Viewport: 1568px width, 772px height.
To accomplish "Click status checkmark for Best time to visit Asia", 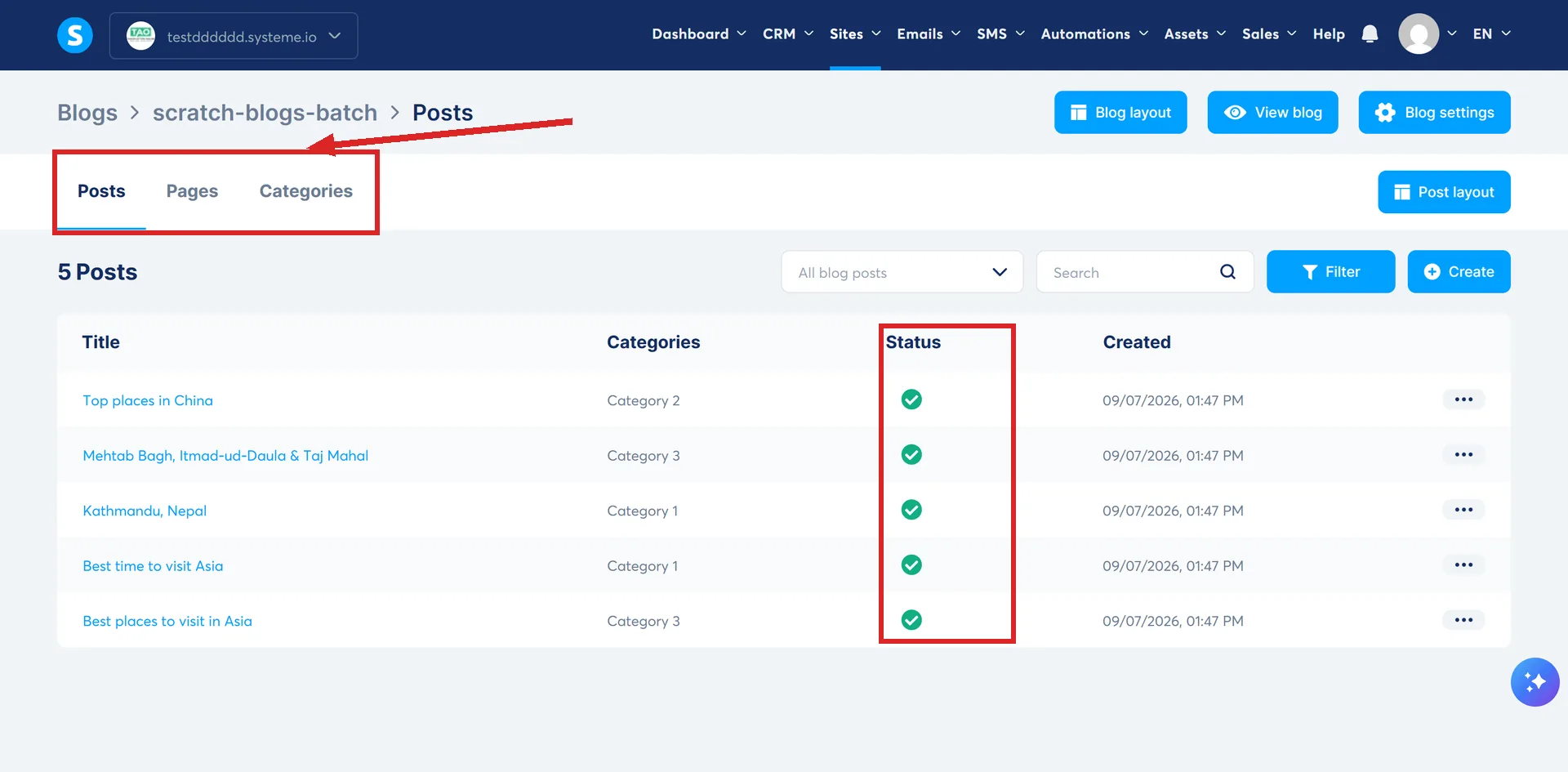I will tap(911, 564).
